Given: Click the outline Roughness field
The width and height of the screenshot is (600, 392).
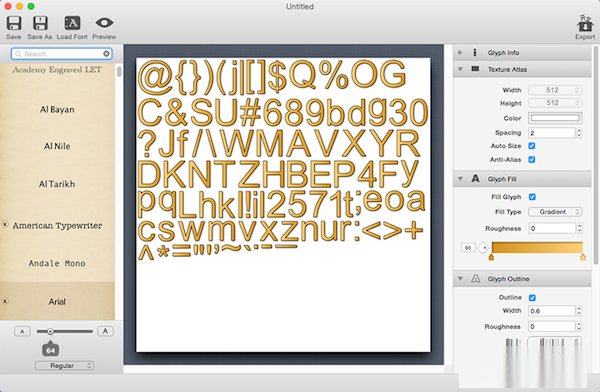Looking at the screenshot, I should coord(552,327).
